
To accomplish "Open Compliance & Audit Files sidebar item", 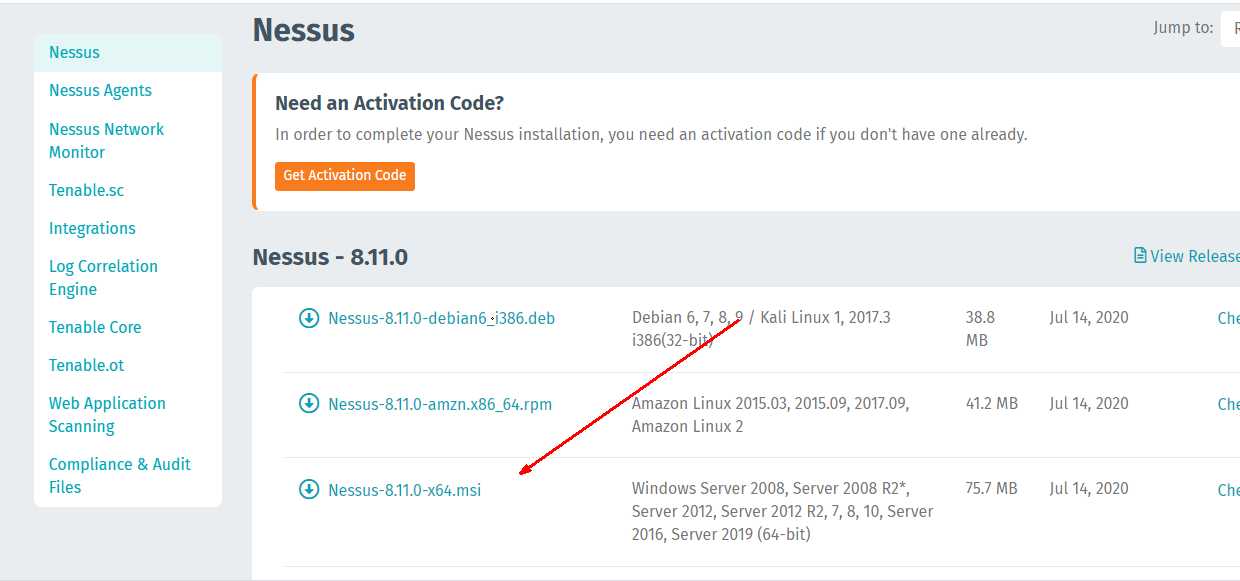I will [120, 476].
